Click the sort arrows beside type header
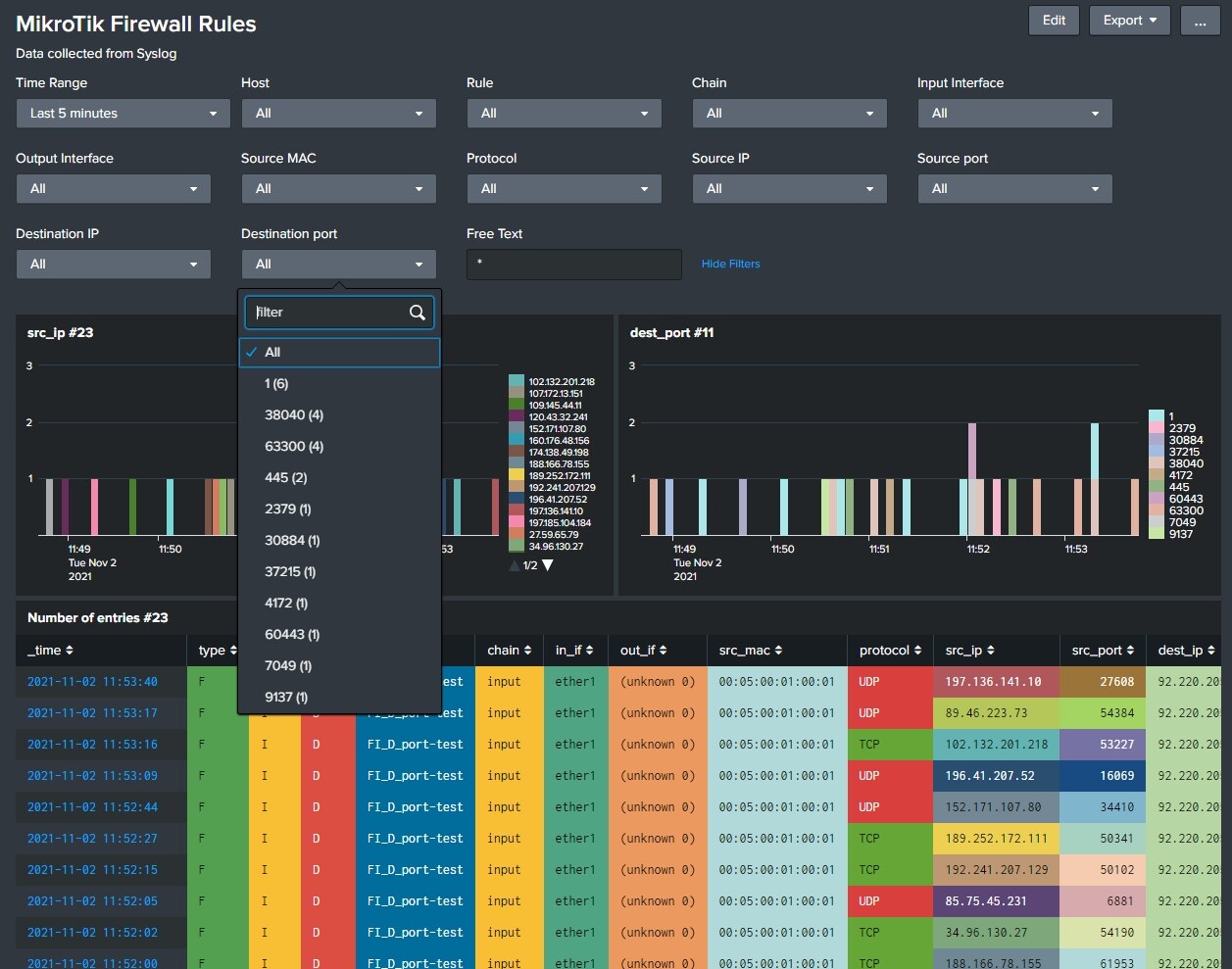 click(x=232, y=651)
